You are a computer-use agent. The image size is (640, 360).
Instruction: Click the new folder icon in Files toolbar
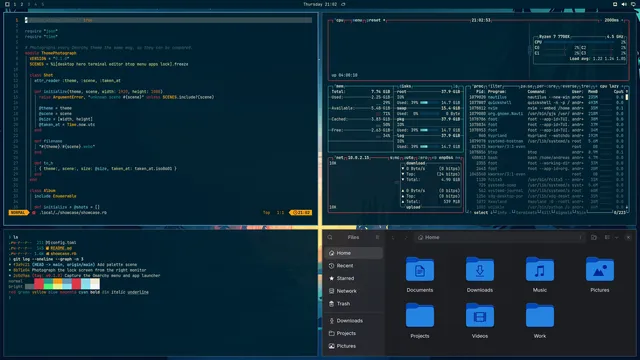pos(593,237)
